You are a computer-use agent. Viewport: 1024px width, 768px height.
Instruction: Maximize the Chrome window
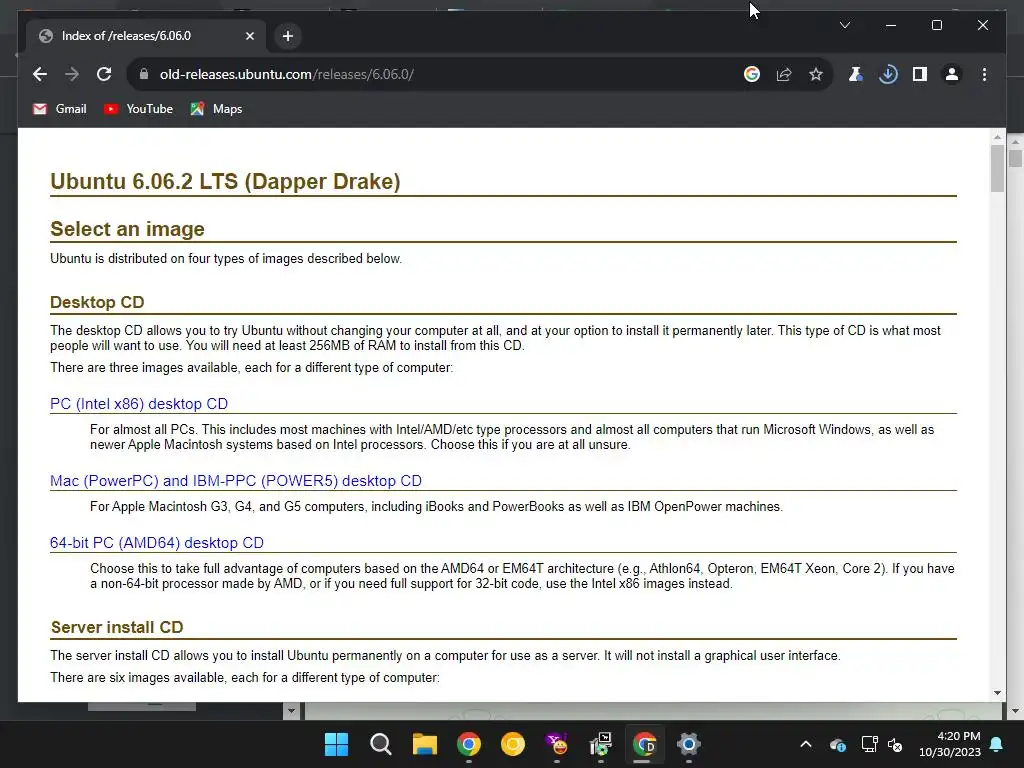click(x=936, y=25)
